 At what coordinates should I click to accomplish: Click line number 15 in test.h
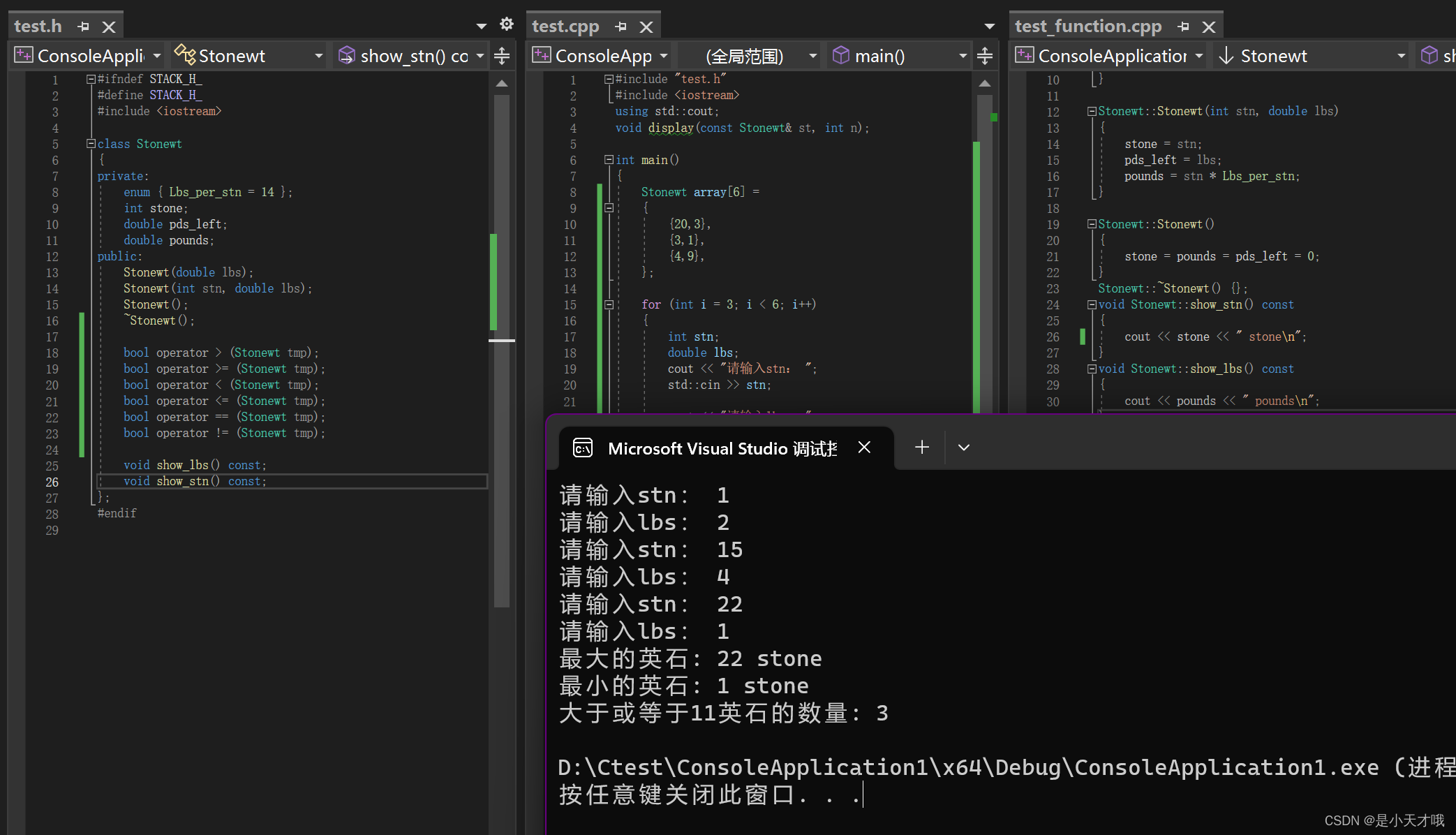[52, 305]
